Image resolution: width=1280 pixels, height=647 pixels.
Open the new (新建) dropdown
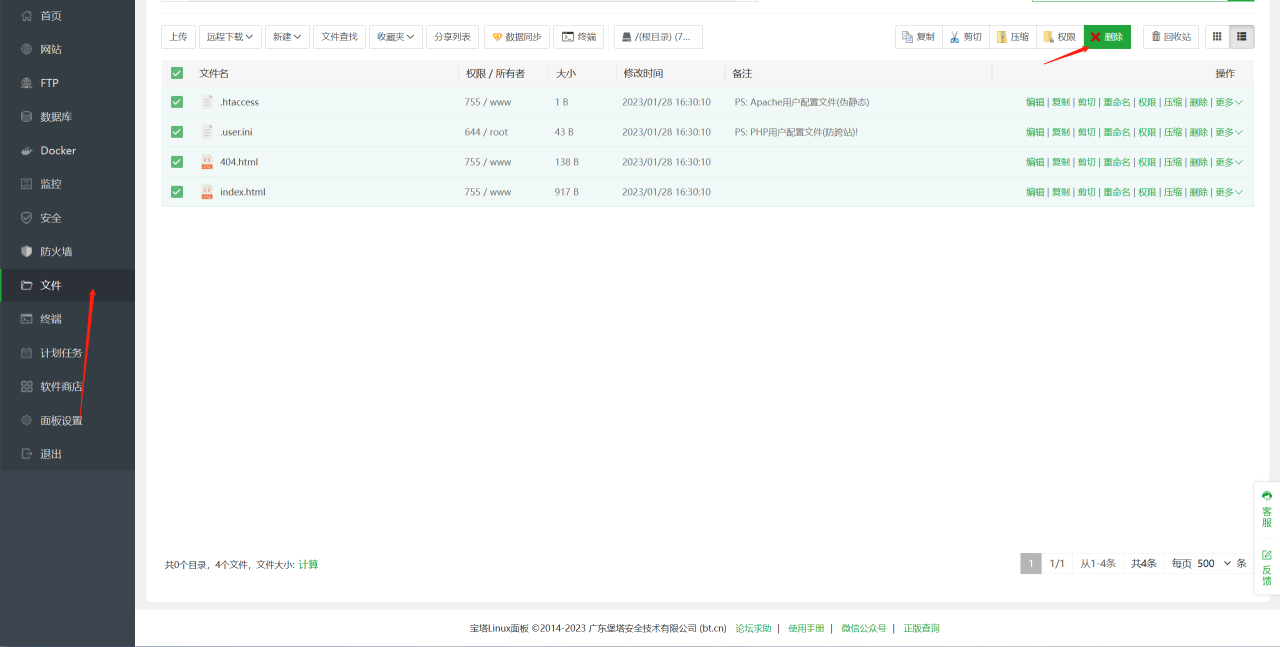click(287, 37)
